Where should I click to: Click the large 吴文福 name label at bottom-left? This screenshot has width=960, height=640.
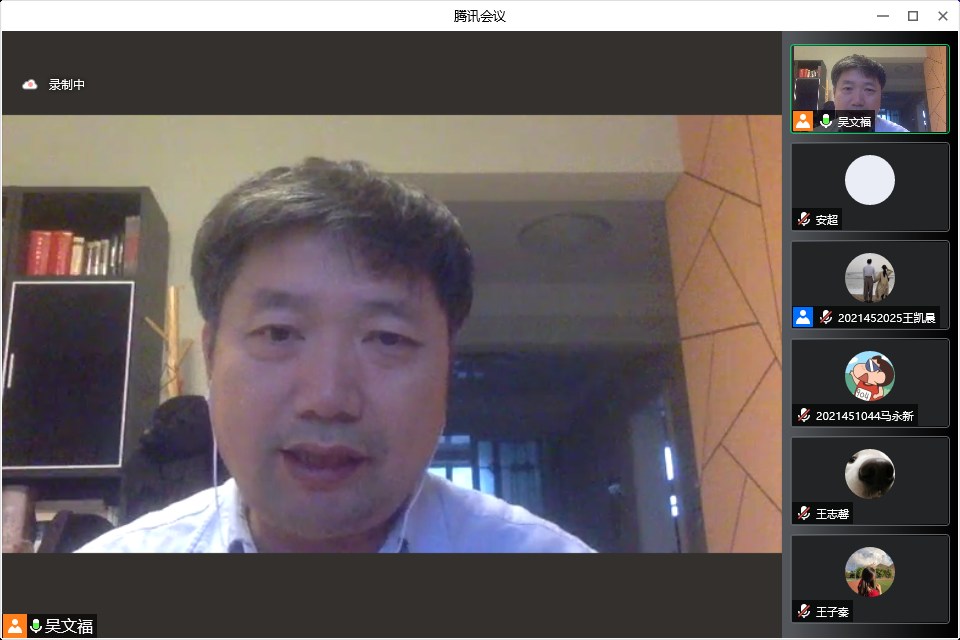[69, 626]
